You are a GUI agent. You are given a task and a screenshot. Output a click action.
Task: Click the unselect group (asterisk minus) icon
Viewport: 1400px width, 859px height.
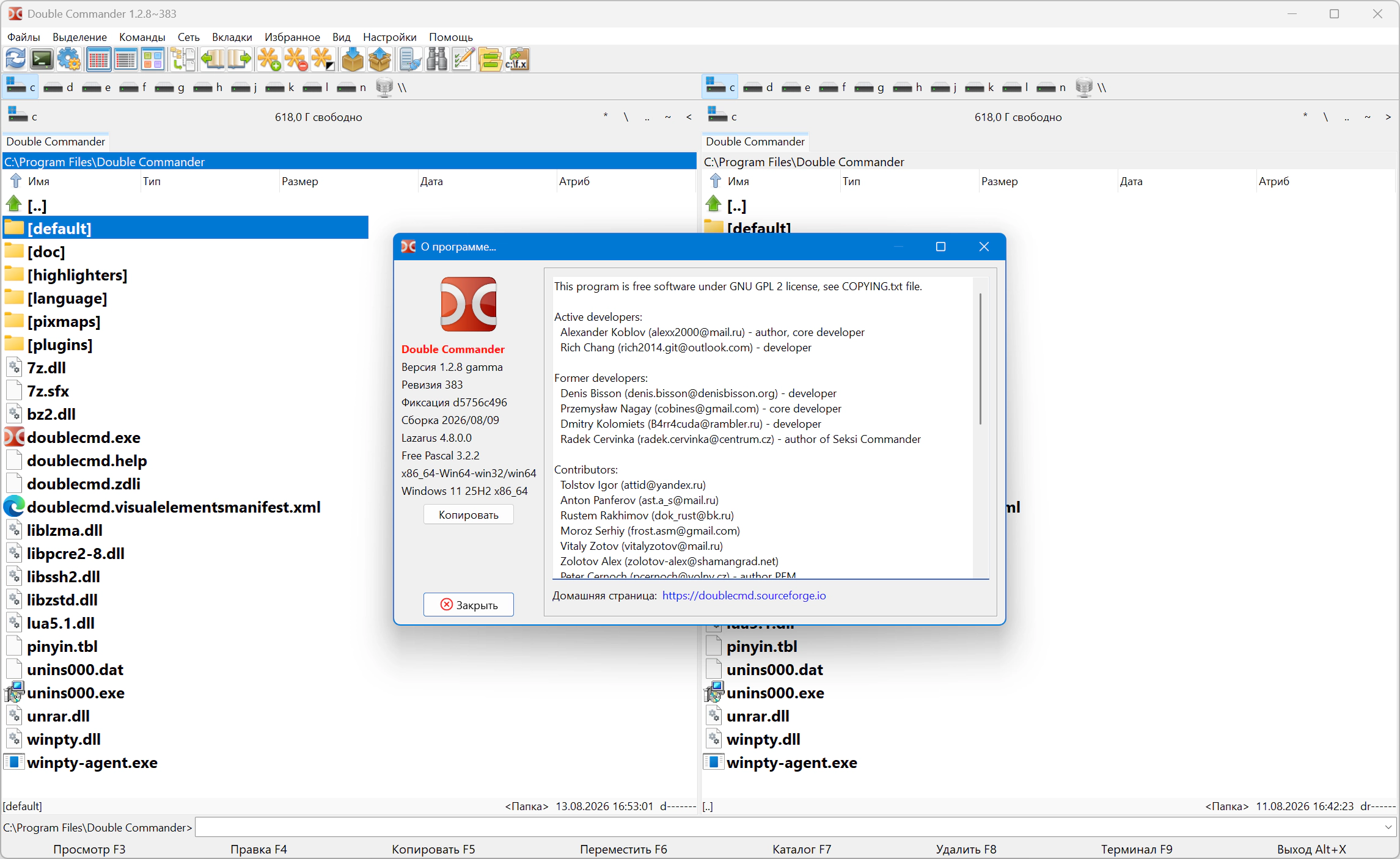(296, 59)
